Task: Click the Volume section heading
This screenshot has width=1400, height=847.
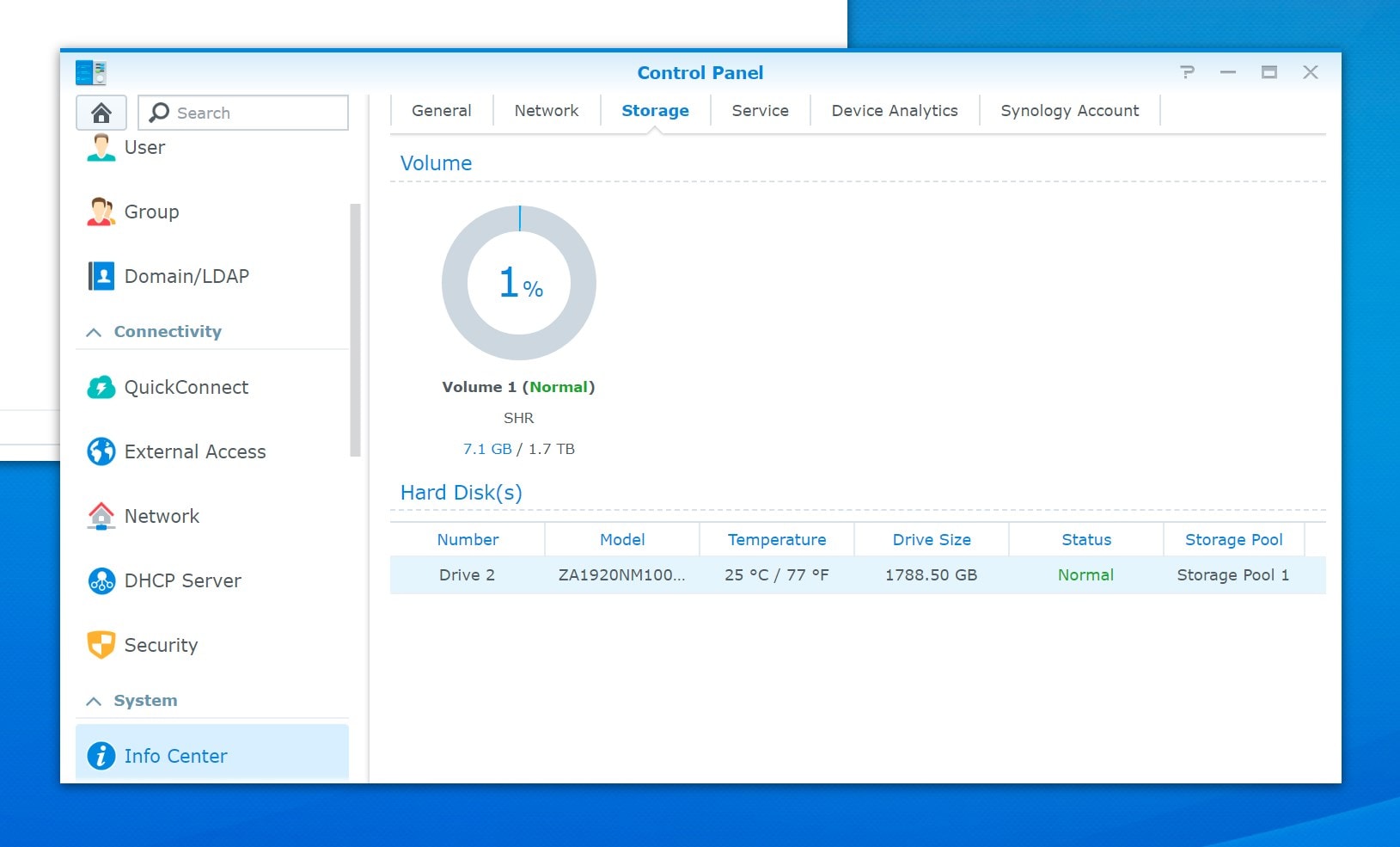Action: click(x=436, y=163)
